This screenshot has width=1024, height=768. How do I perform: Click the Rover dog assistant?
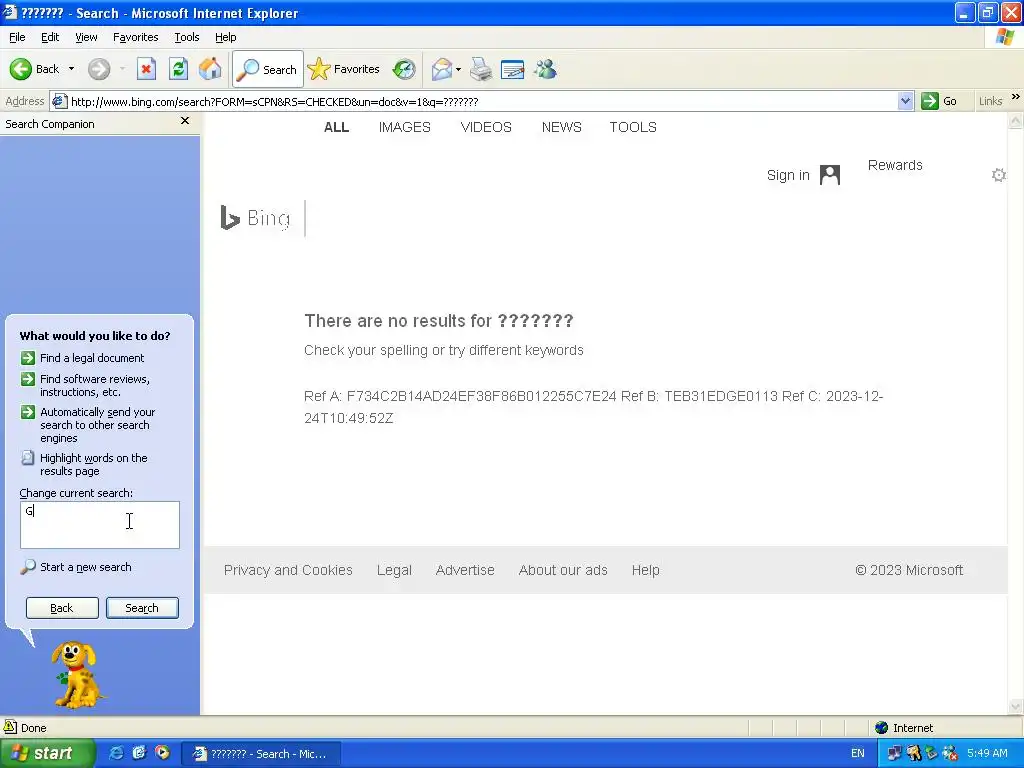pos(76,675)
